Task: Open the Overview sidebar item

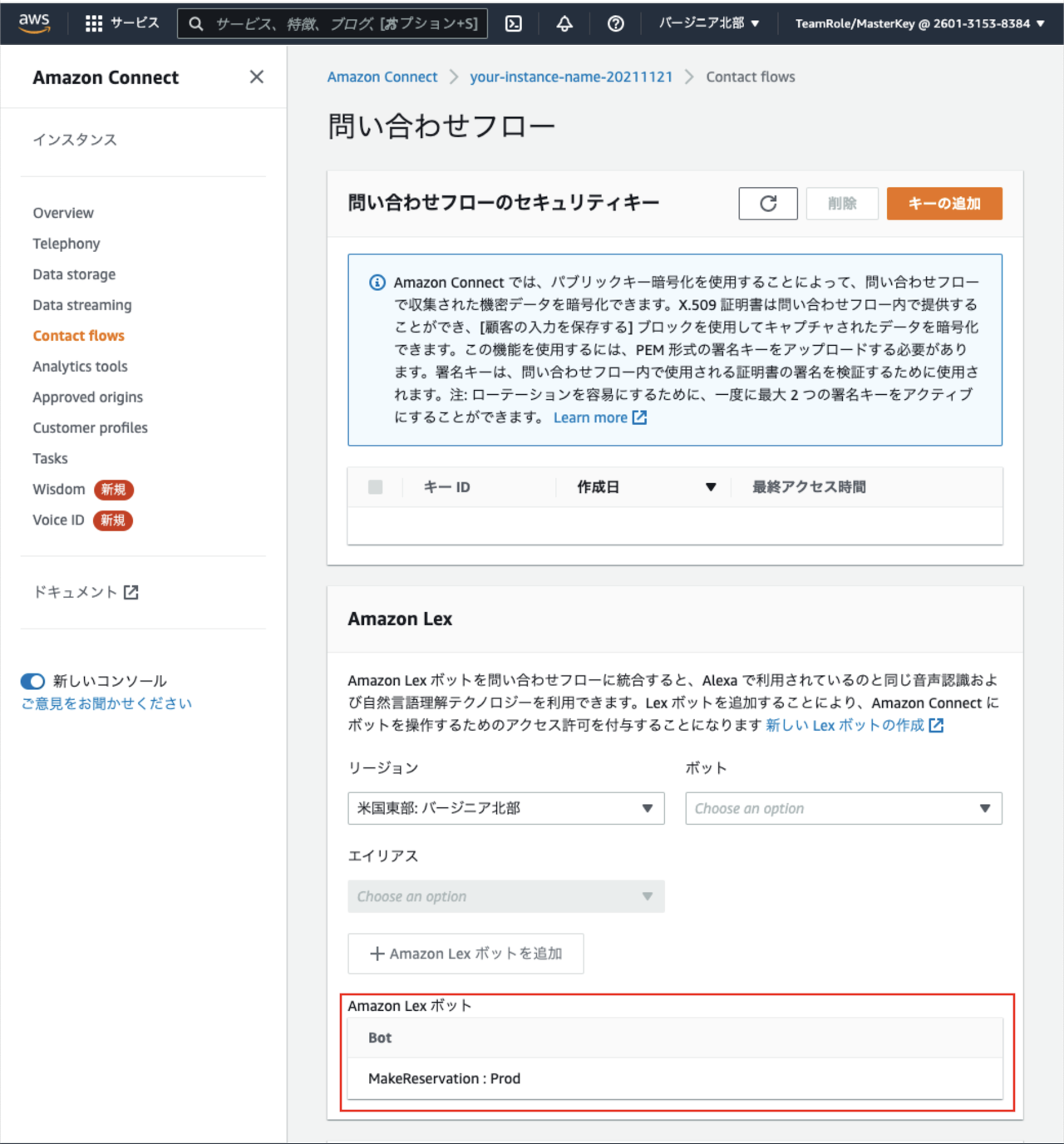Action: click(x=63, y=213)
